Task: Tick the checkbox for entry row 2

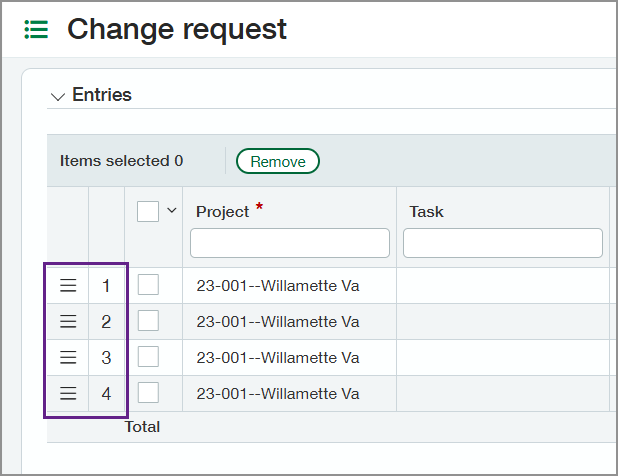Action: click(x=148, y=322)
